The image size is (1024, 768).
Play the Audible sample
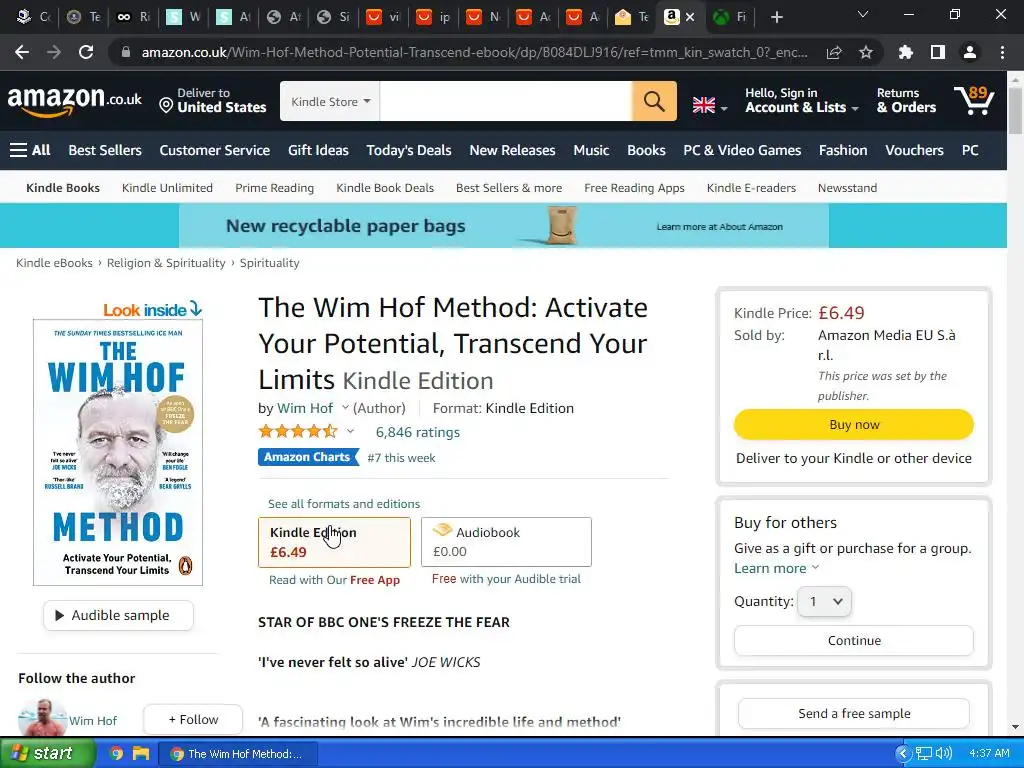coord(118,615)
